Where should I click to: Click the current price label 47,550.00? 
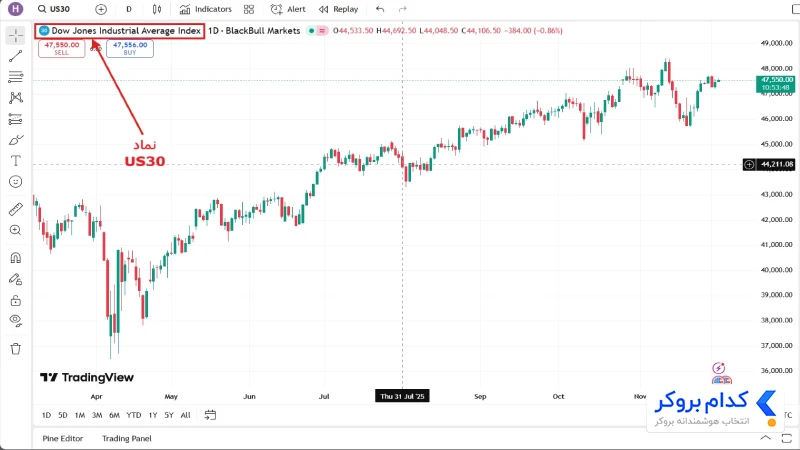coord(775,84)
